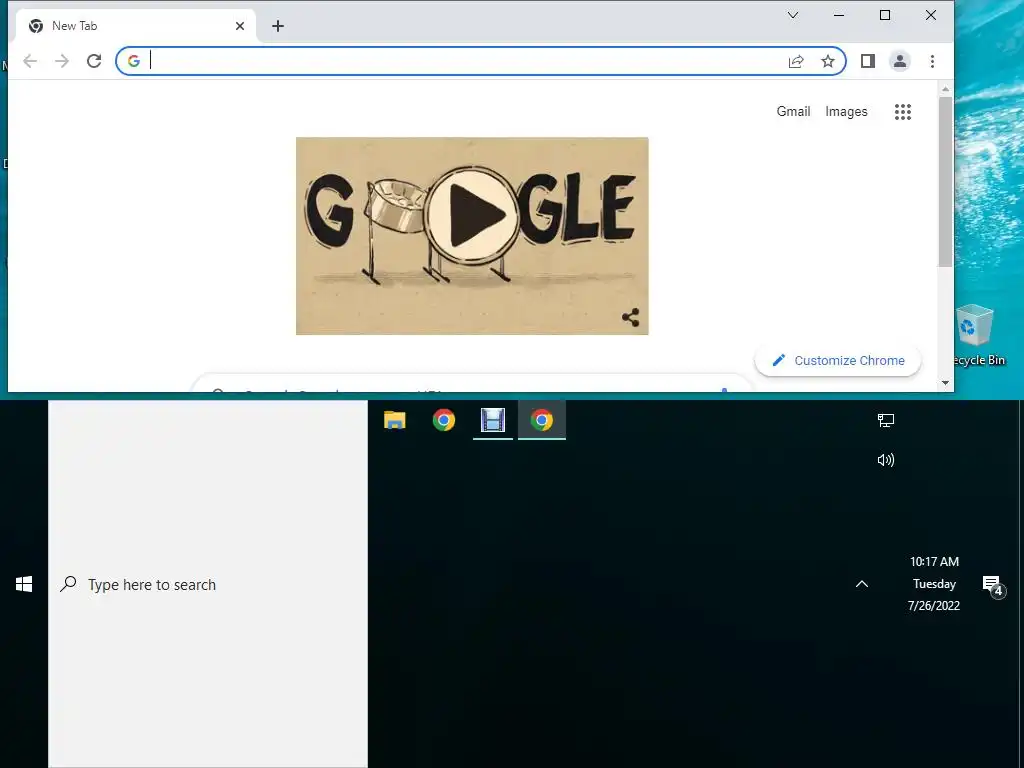Expand the tab search chevron

(x=793, y=15)
